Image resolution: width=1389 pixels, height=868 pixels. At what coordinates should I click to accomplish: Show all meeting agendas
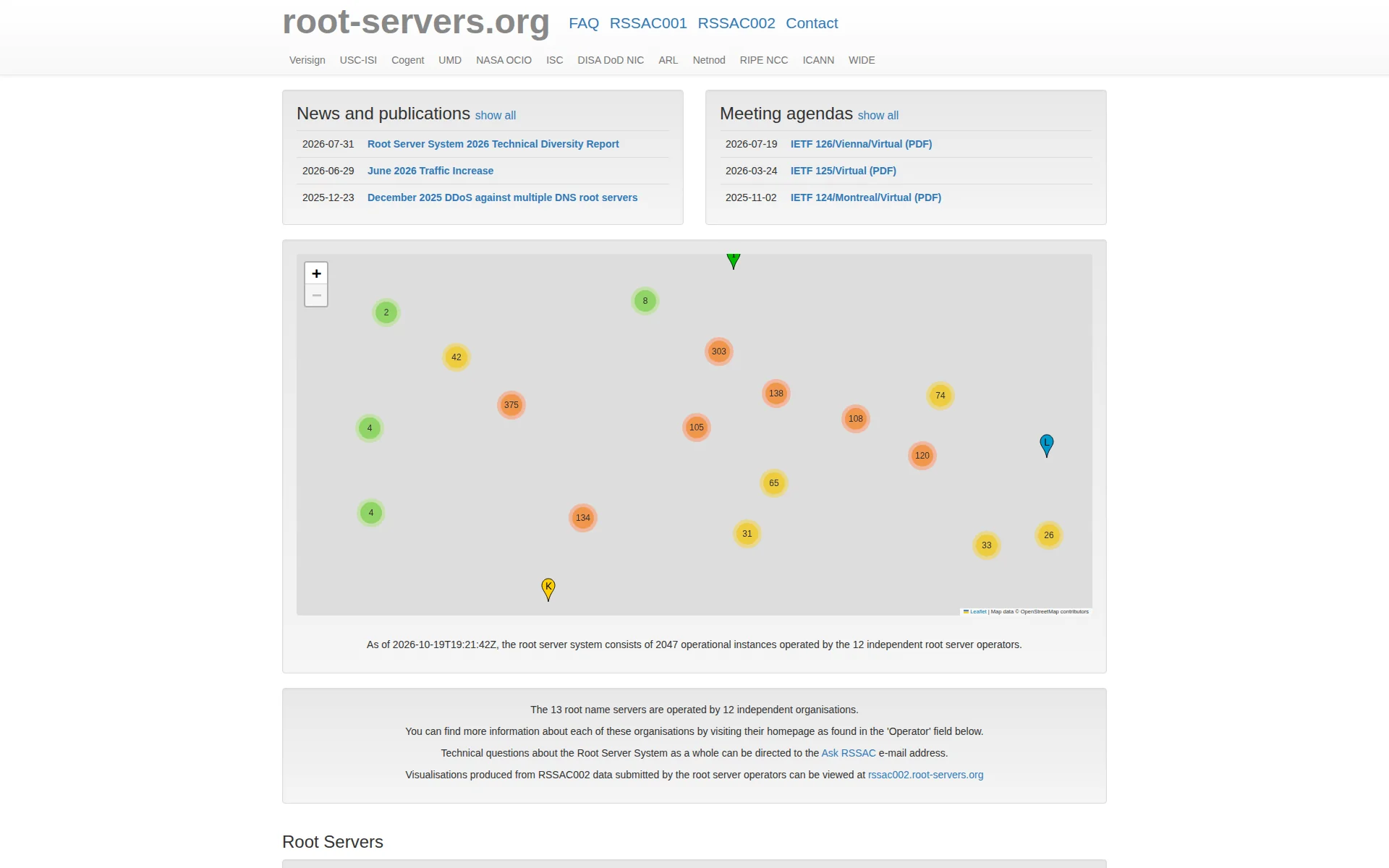878,116
